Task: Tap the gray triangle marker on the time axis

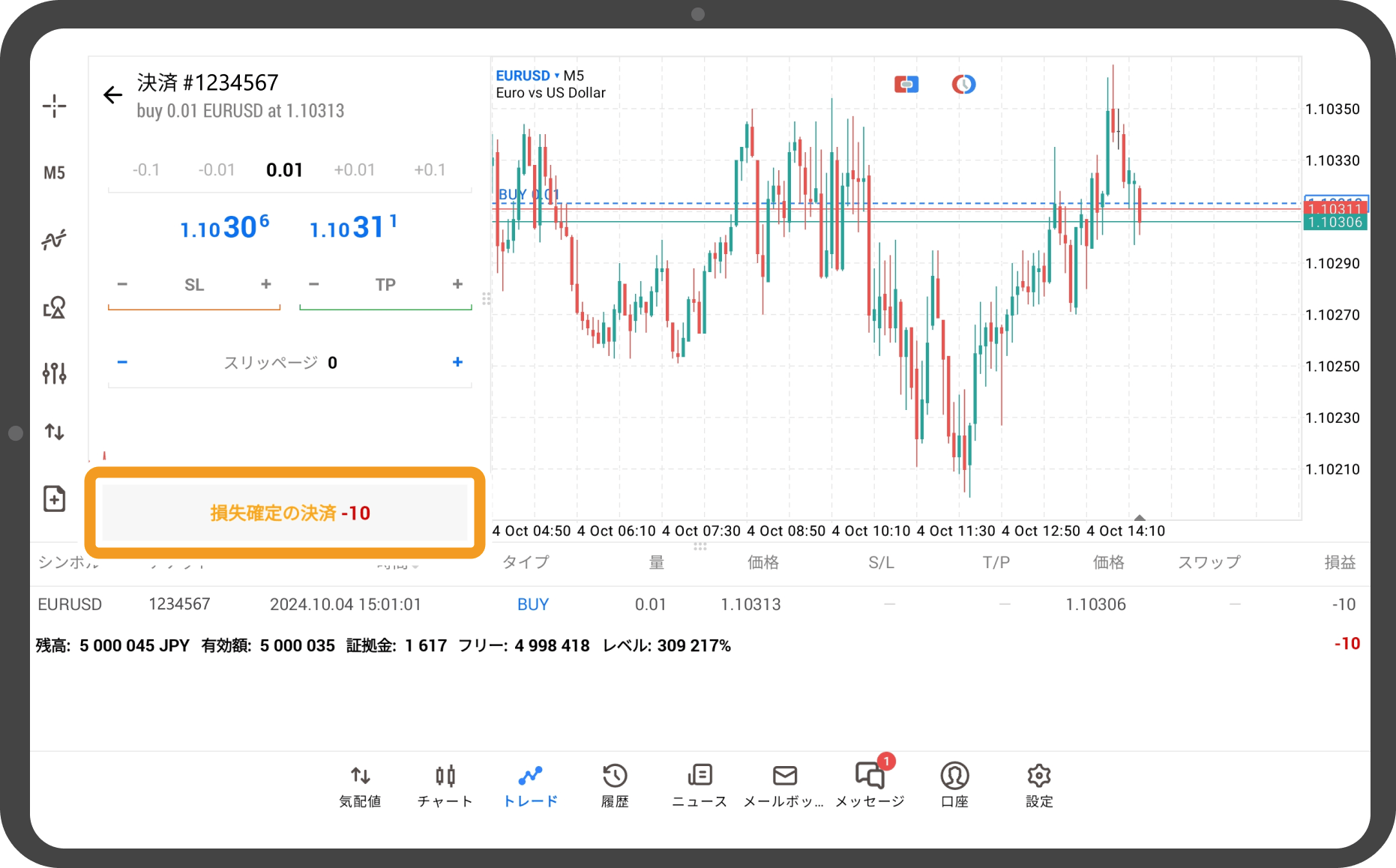Action: 1140,517
